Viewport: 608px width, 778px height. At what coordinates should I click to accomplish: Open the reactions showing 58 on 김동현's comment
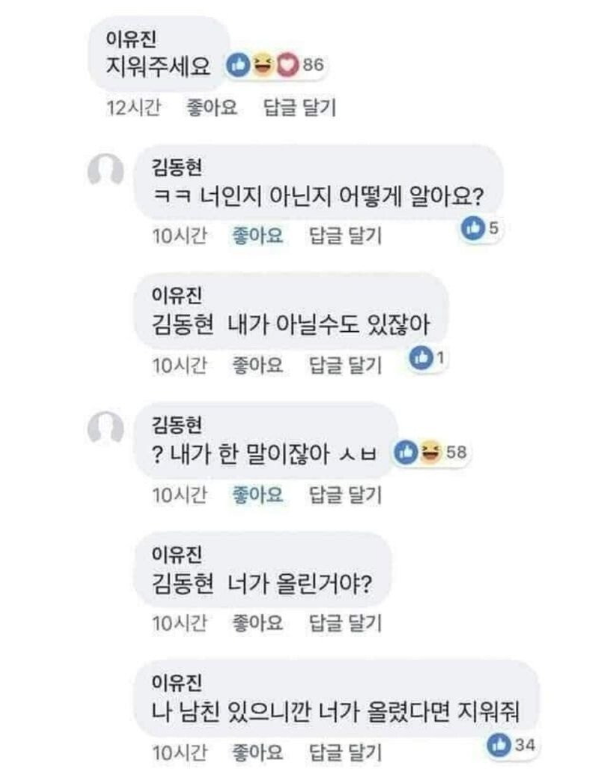431,453
